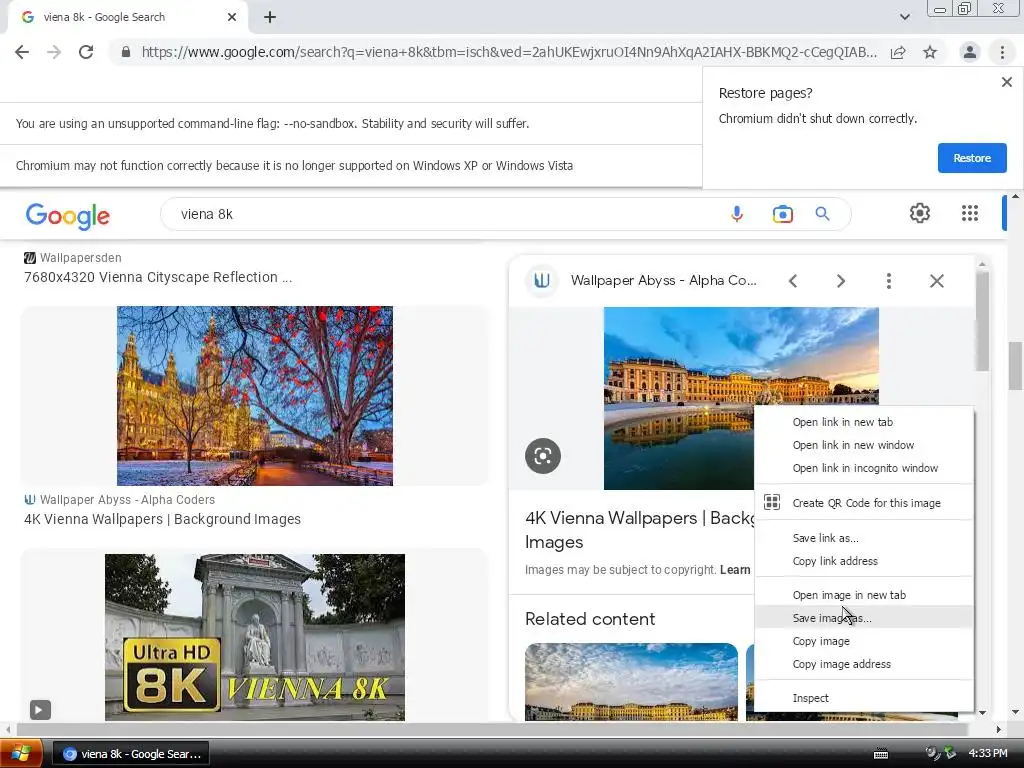
Task: Click the 'Learn' more copyright link
Action: click(x=735, y=569)
